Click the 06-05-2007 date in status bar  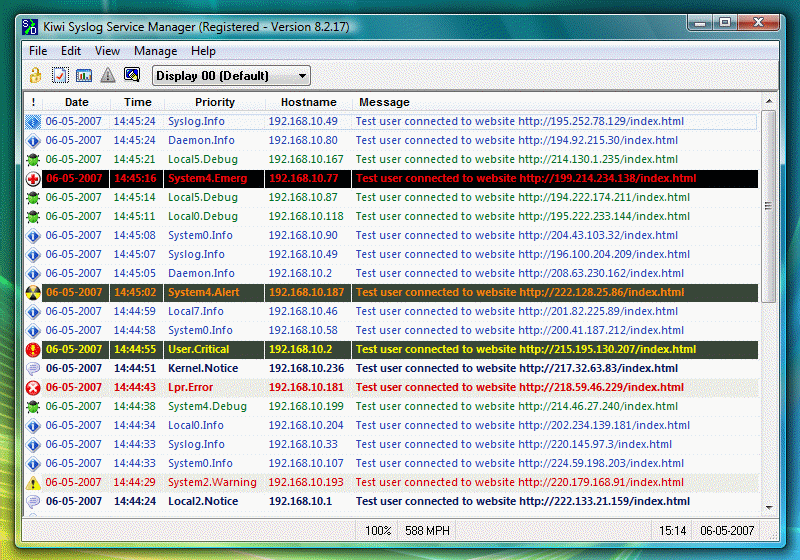point(727,531)
